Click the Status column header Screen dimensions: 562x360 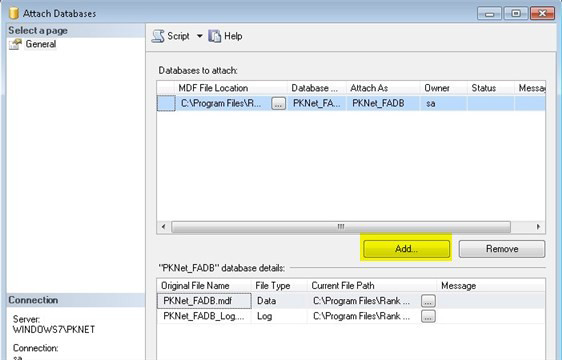(x=491, y=88)
